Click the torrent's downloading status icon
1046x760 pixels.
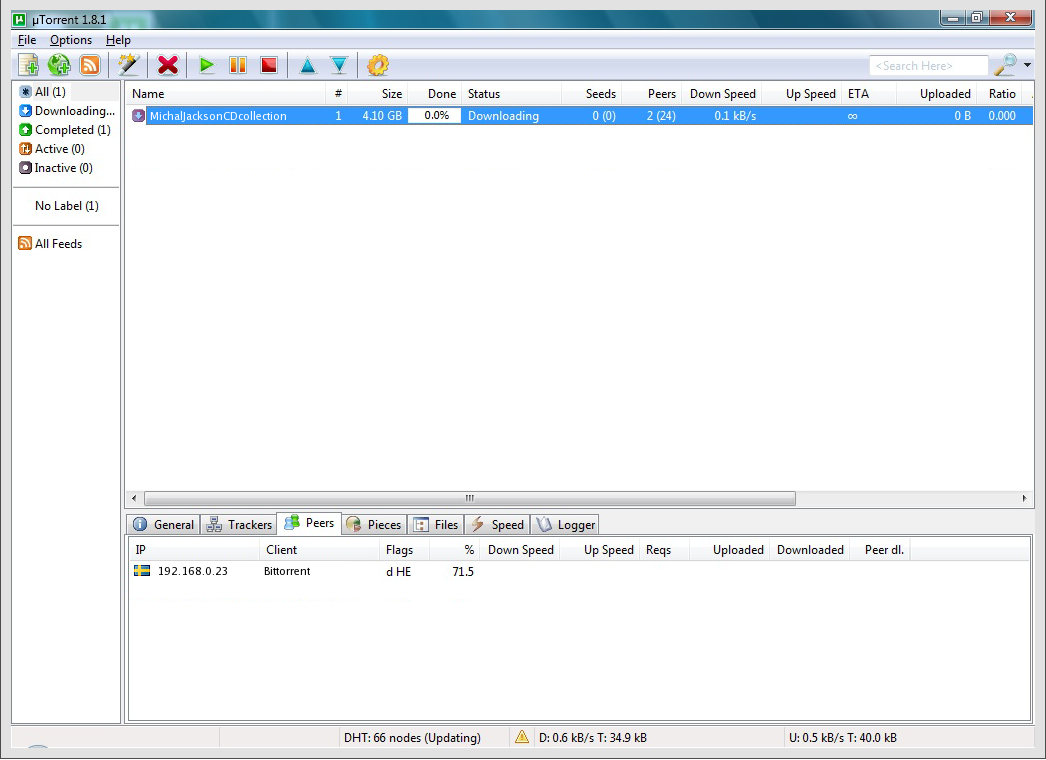(138, 115)
